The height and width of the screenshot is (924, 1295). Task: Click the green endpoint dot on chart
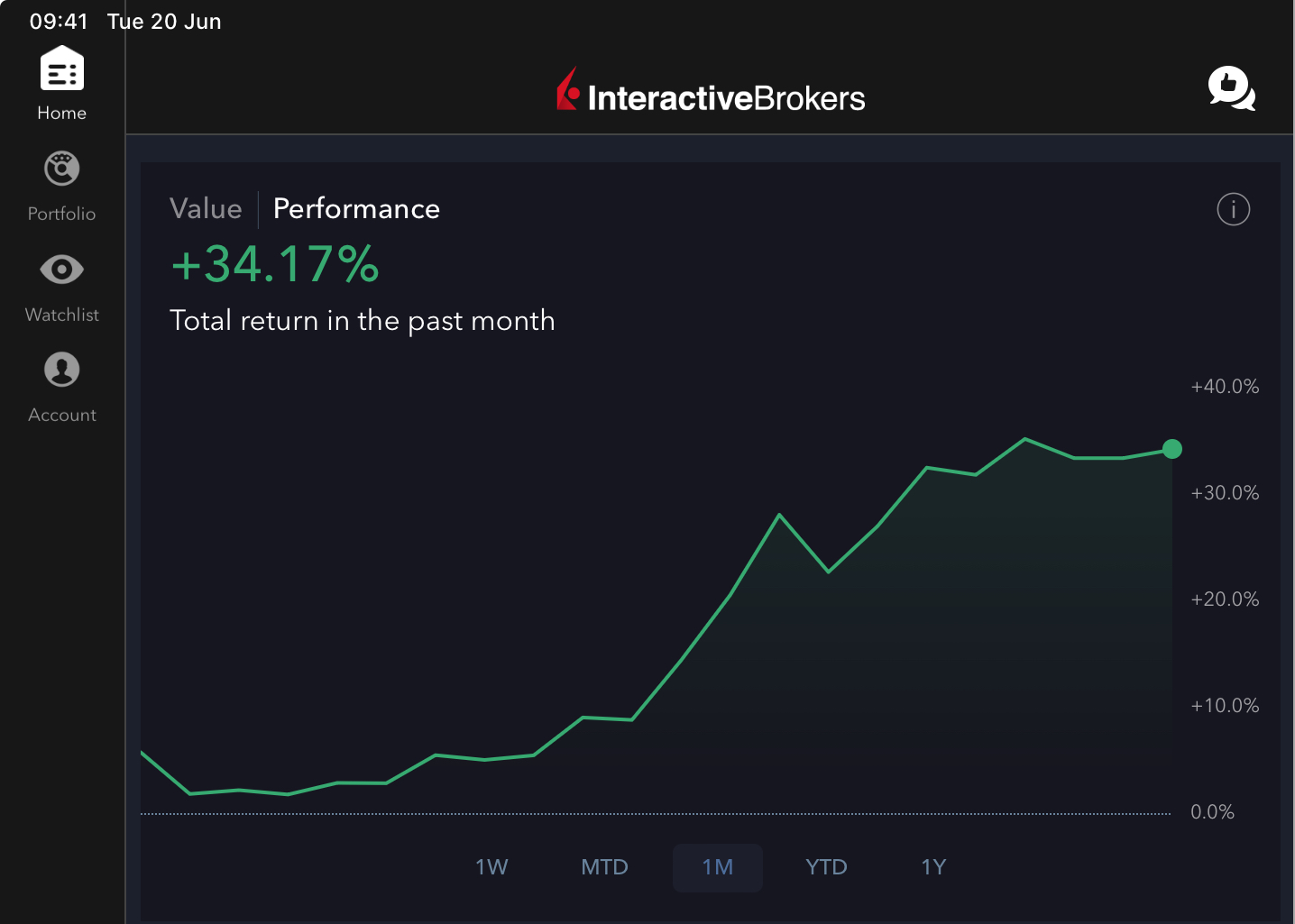pos(1172,449)
